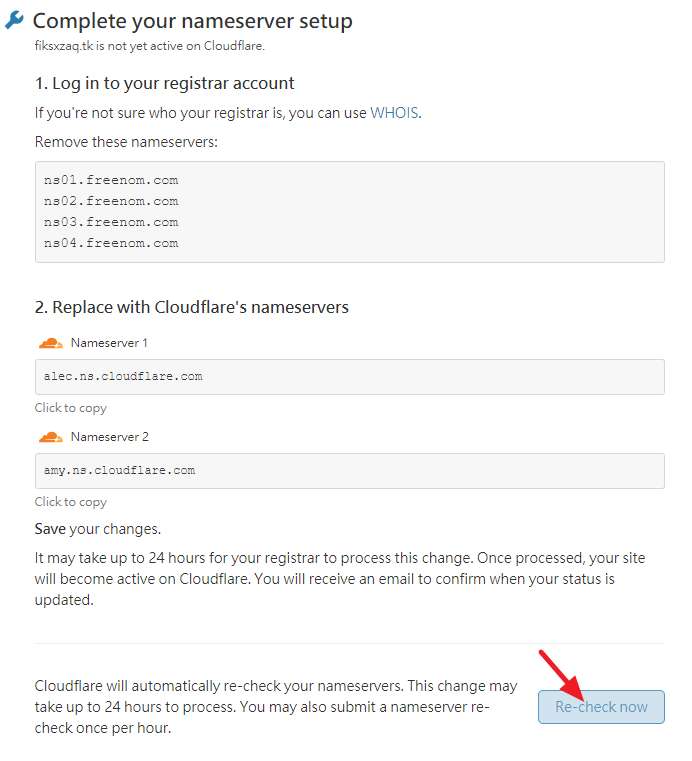The image size is (692, 761).
Task: Select the ns04.freenom.com line
Action: coord(111,243)
